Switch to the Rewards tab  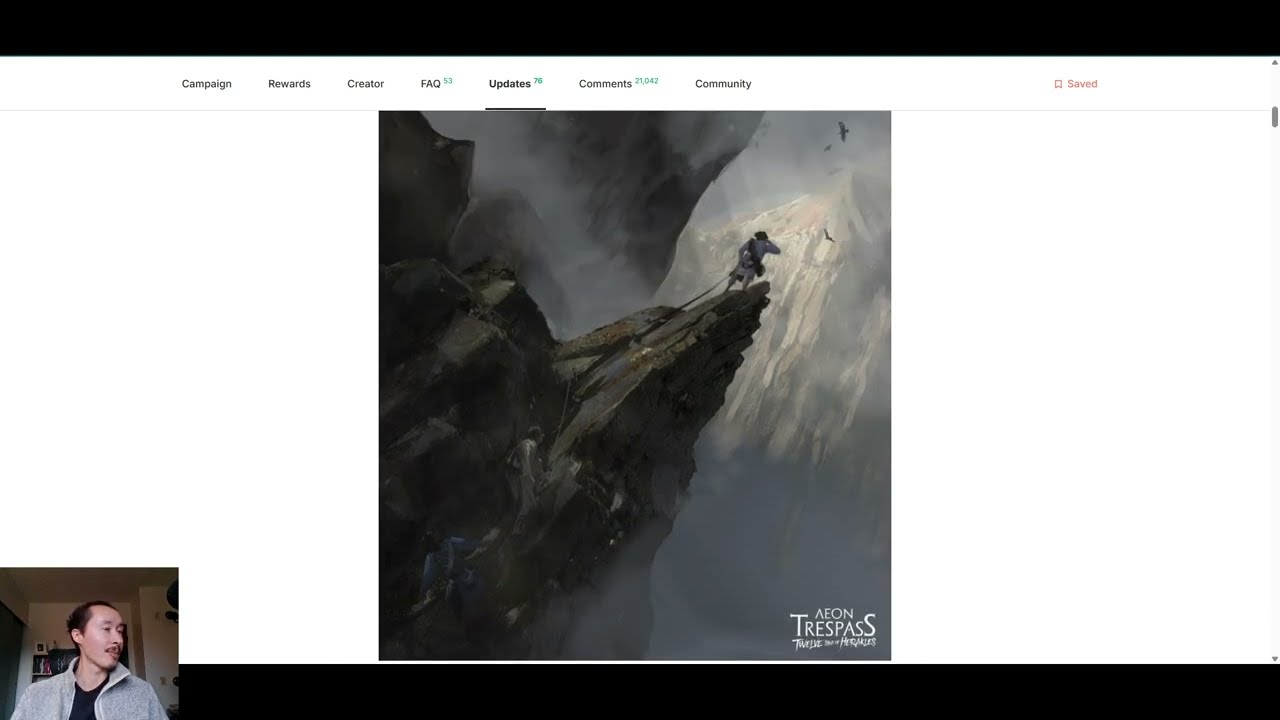[x=289, y=84]
